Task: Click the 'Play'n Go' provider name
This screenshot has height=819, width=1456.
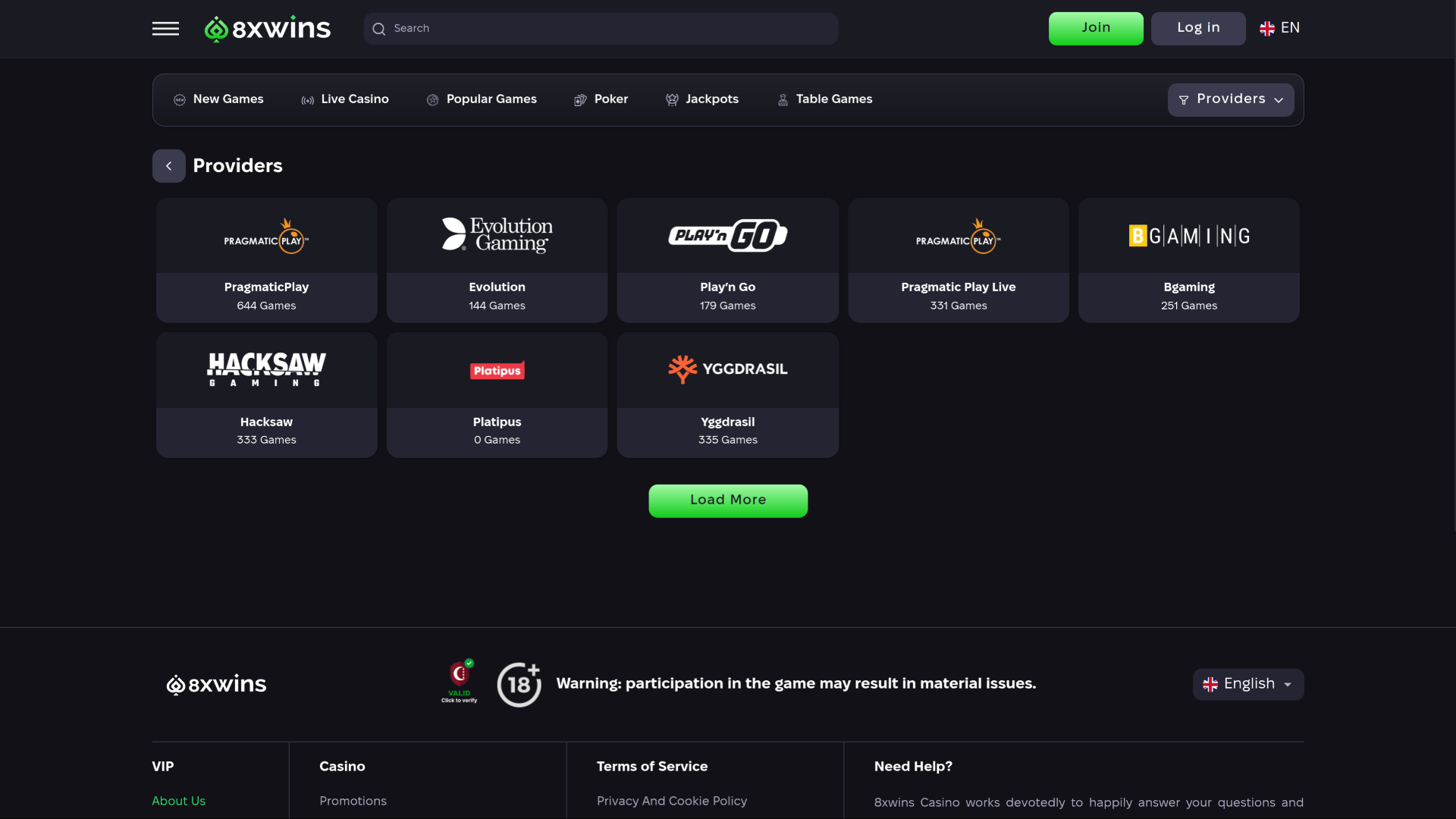Action: [728, 287]
